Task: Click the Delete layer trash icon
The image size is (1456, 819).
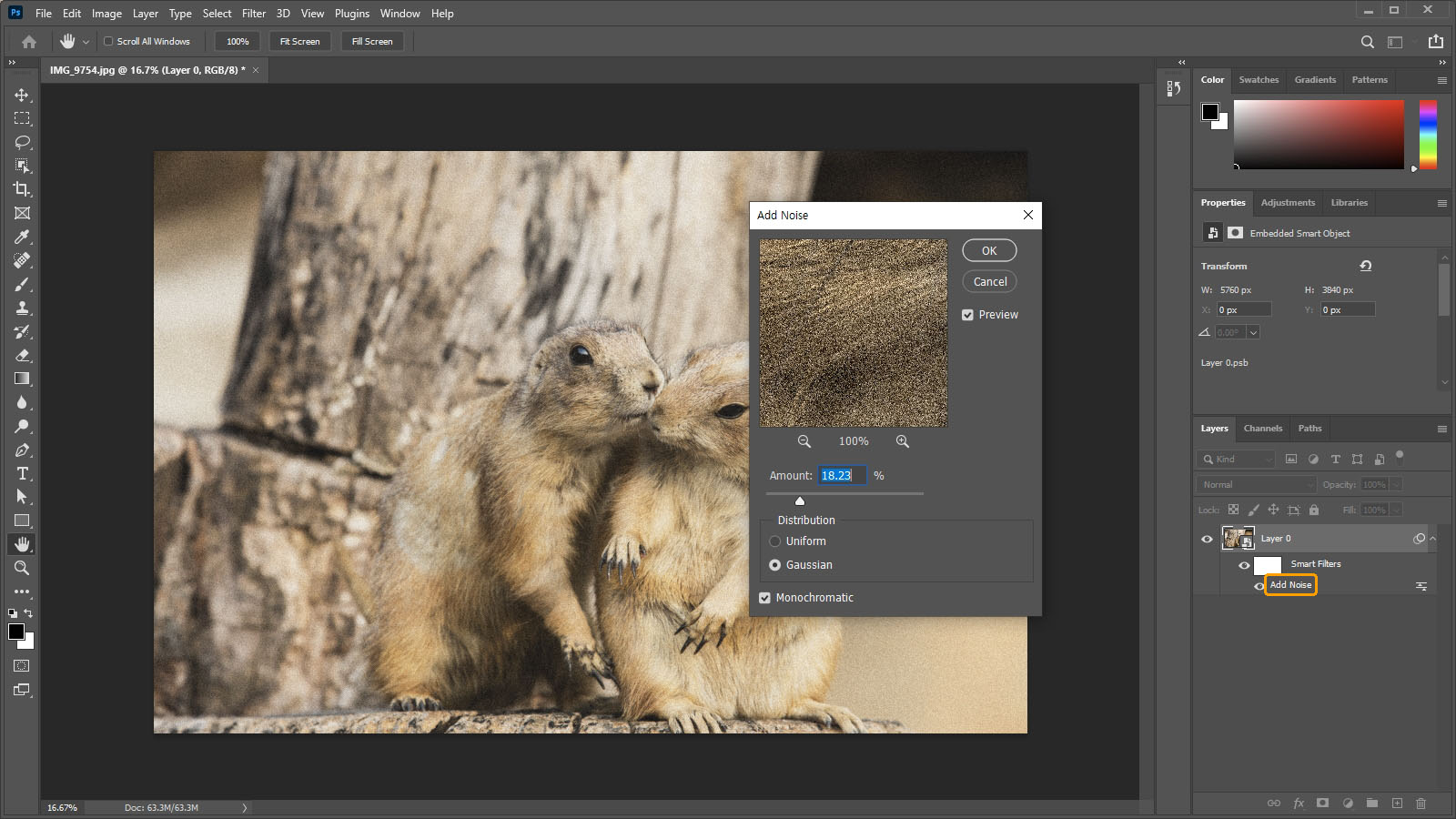Action: (1421, 803)
